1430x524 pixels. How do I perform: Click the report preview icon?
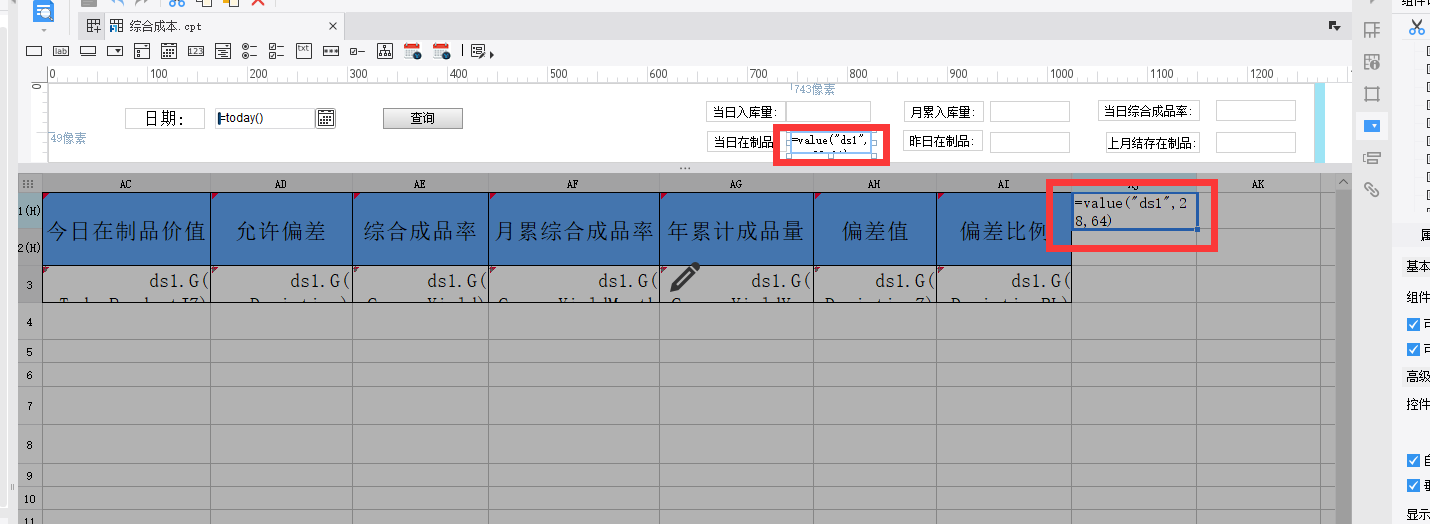coord(44,11)
